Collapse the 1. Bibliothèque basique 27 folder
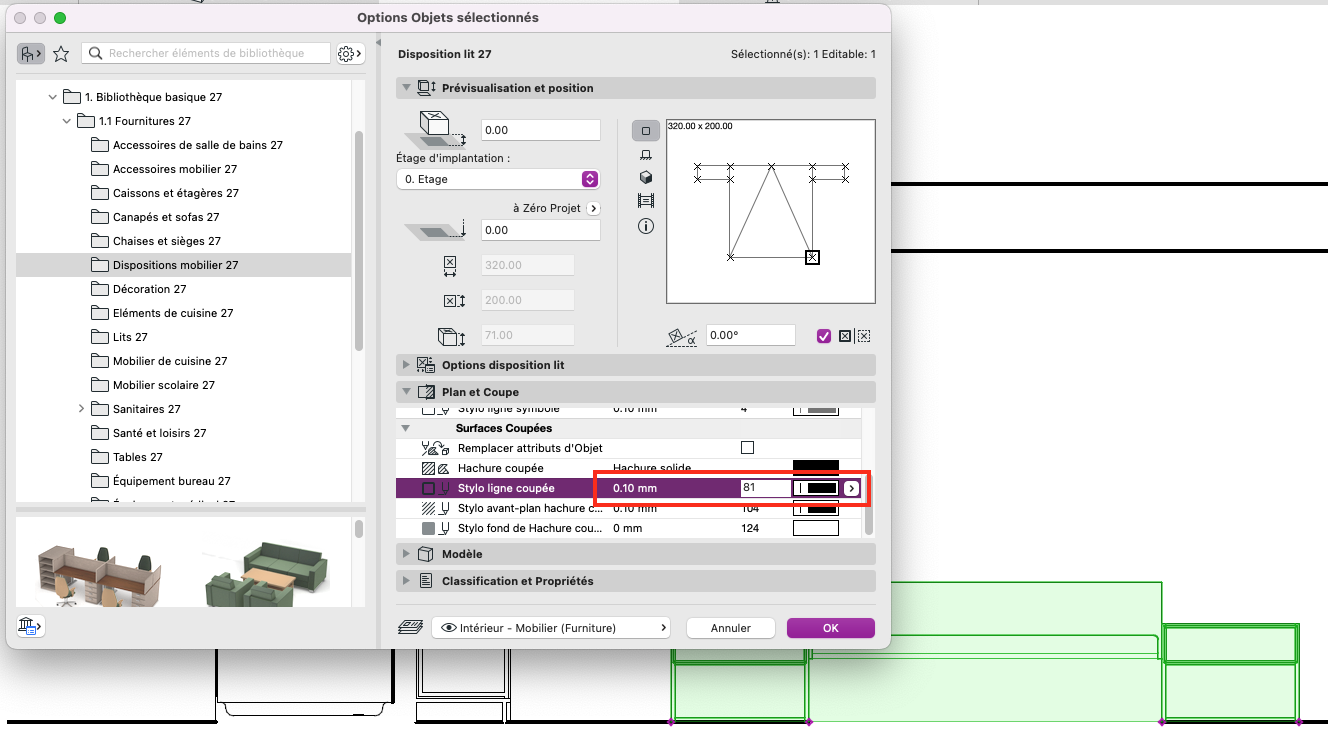Screen dimensions: 1328x753 [x=53, y=97]
